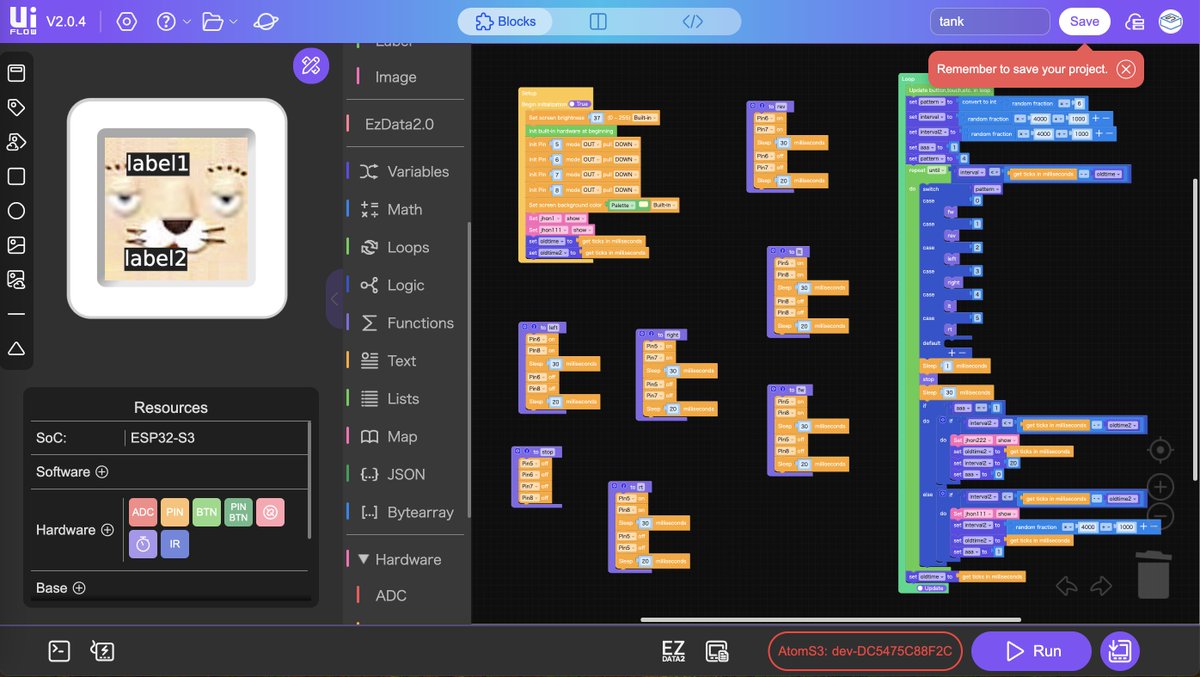Center the workspace with crosshair icon

(1159, 450)
